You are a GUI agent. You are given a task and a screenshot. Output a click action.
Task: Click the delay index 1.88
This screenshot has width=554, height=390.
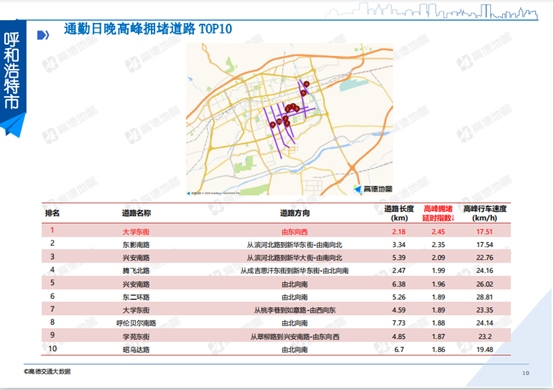tap(438, 323)
